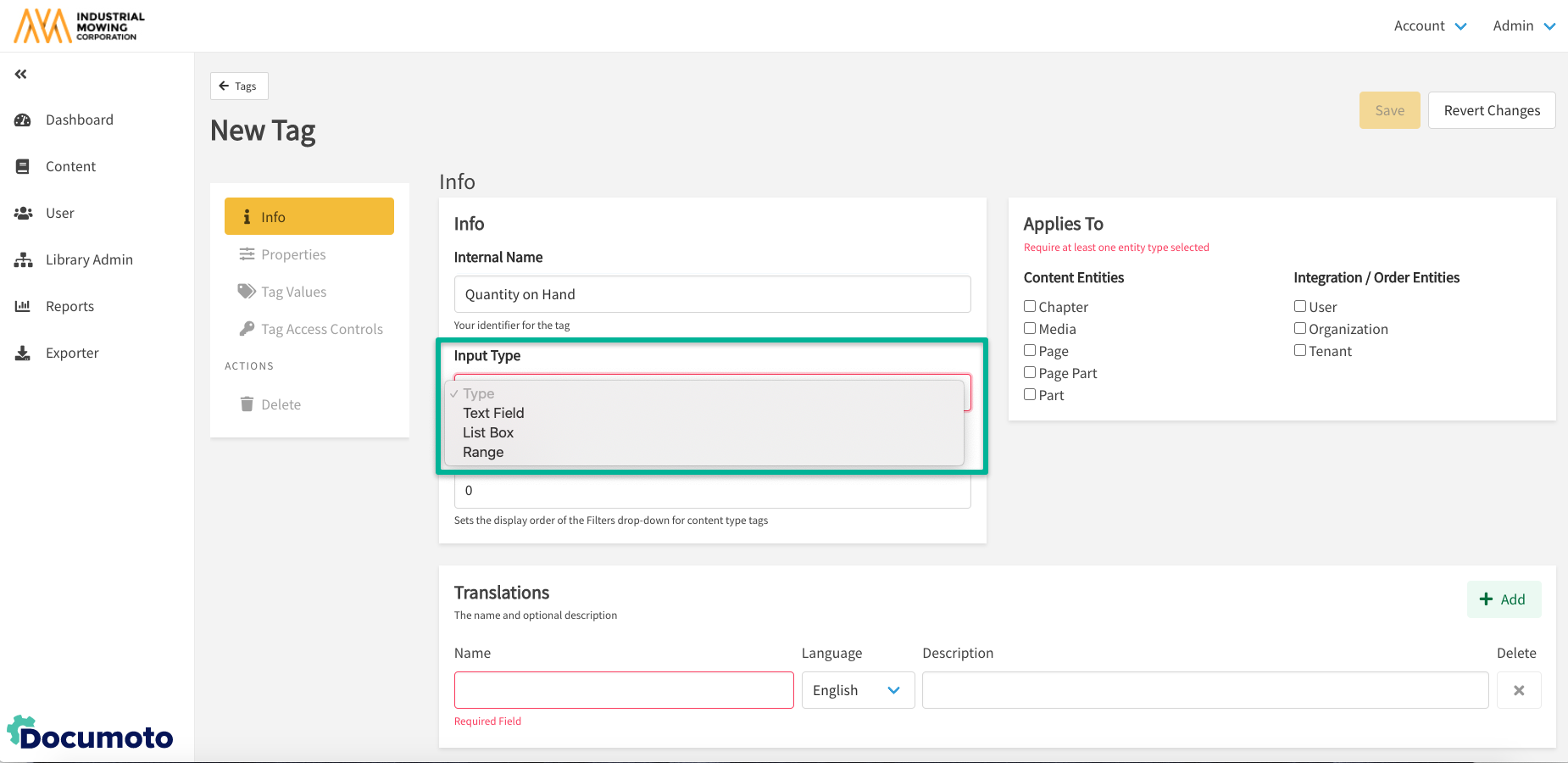Add a new translation row
1568x763 pixels.
[x=1503, y=599]
